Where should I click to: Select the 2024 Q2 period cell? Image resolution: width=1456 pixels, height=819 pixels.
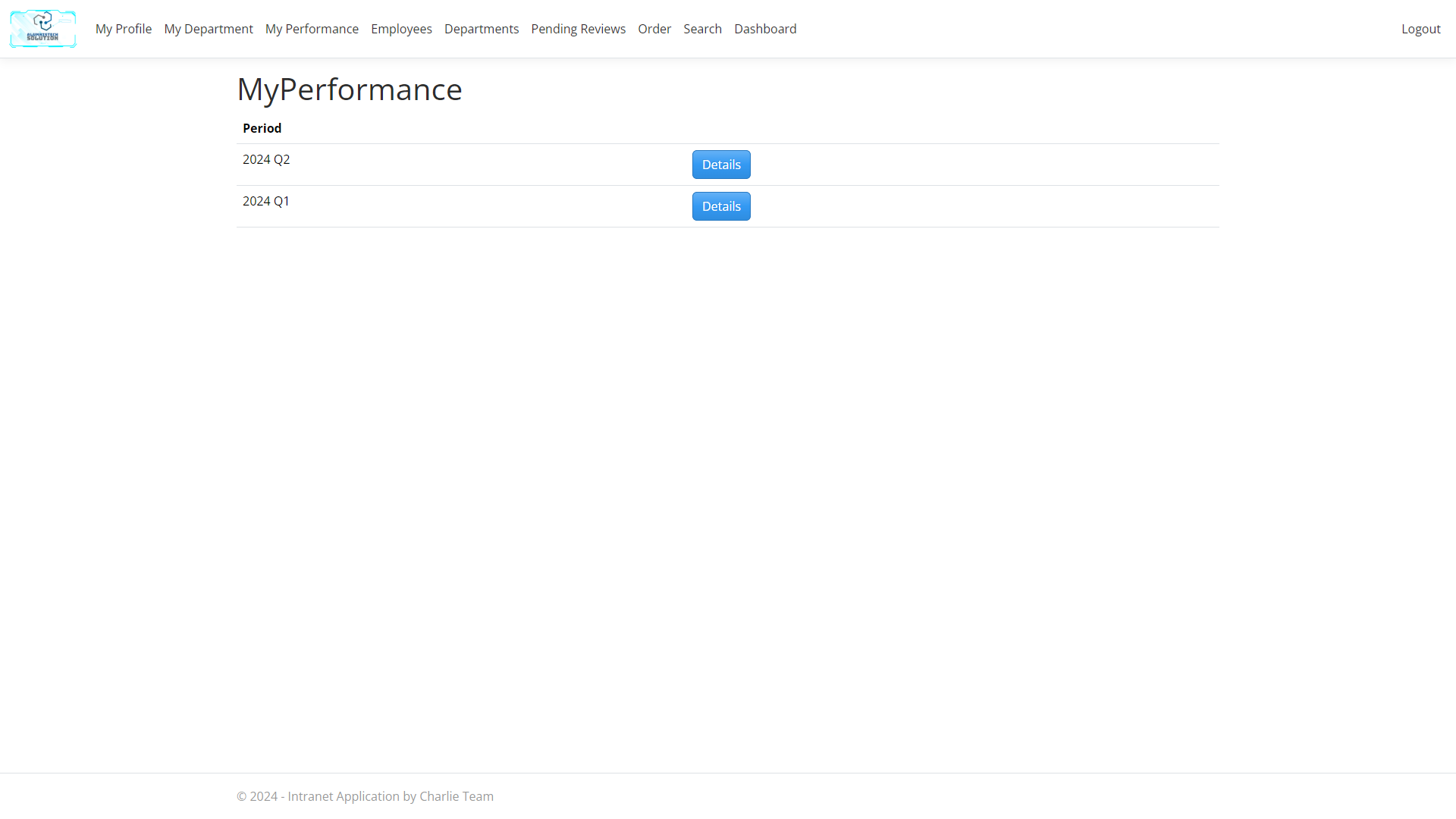[266, 159]
